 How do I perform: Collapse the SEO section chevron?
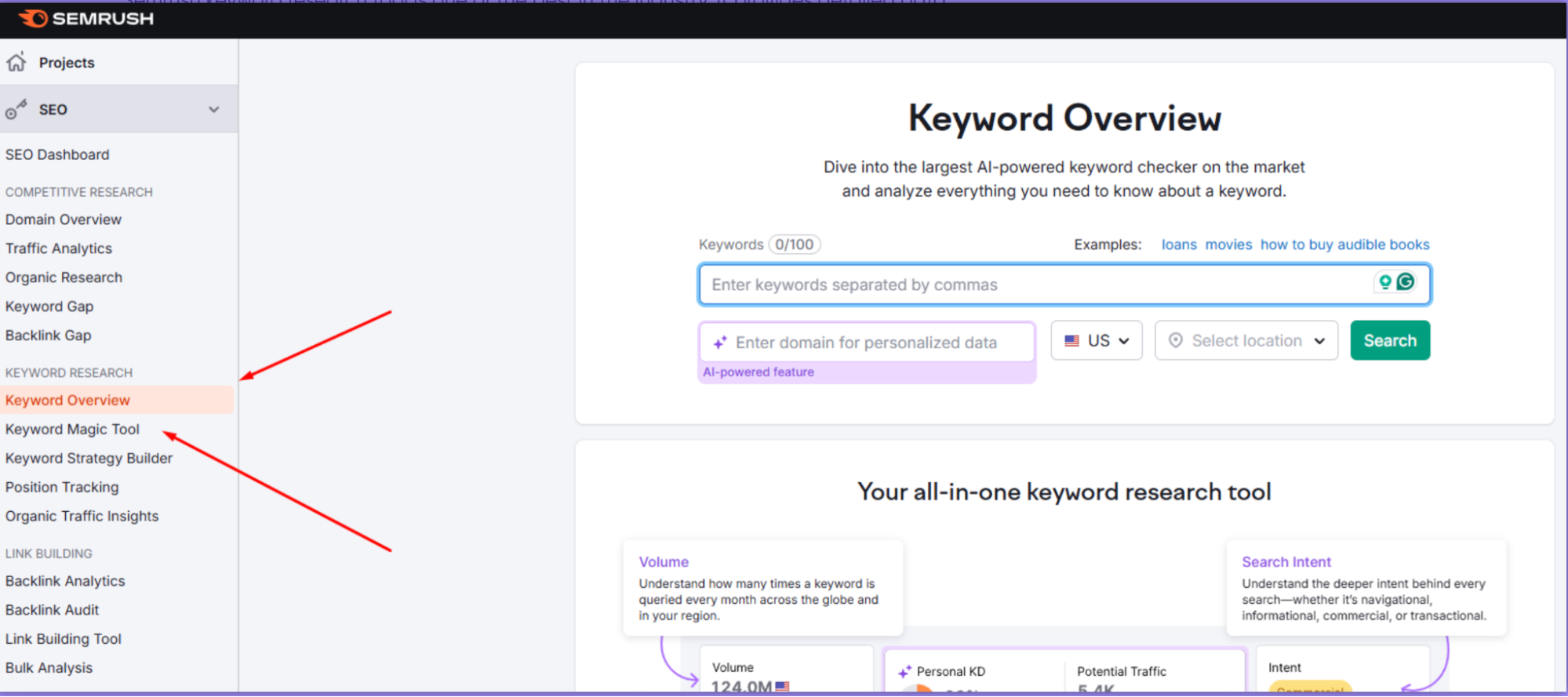pos(213,110)
